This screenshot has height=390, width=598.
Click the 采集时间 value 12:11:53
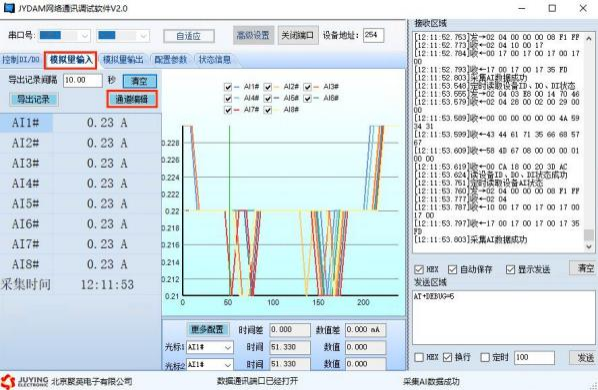point(107,285)
